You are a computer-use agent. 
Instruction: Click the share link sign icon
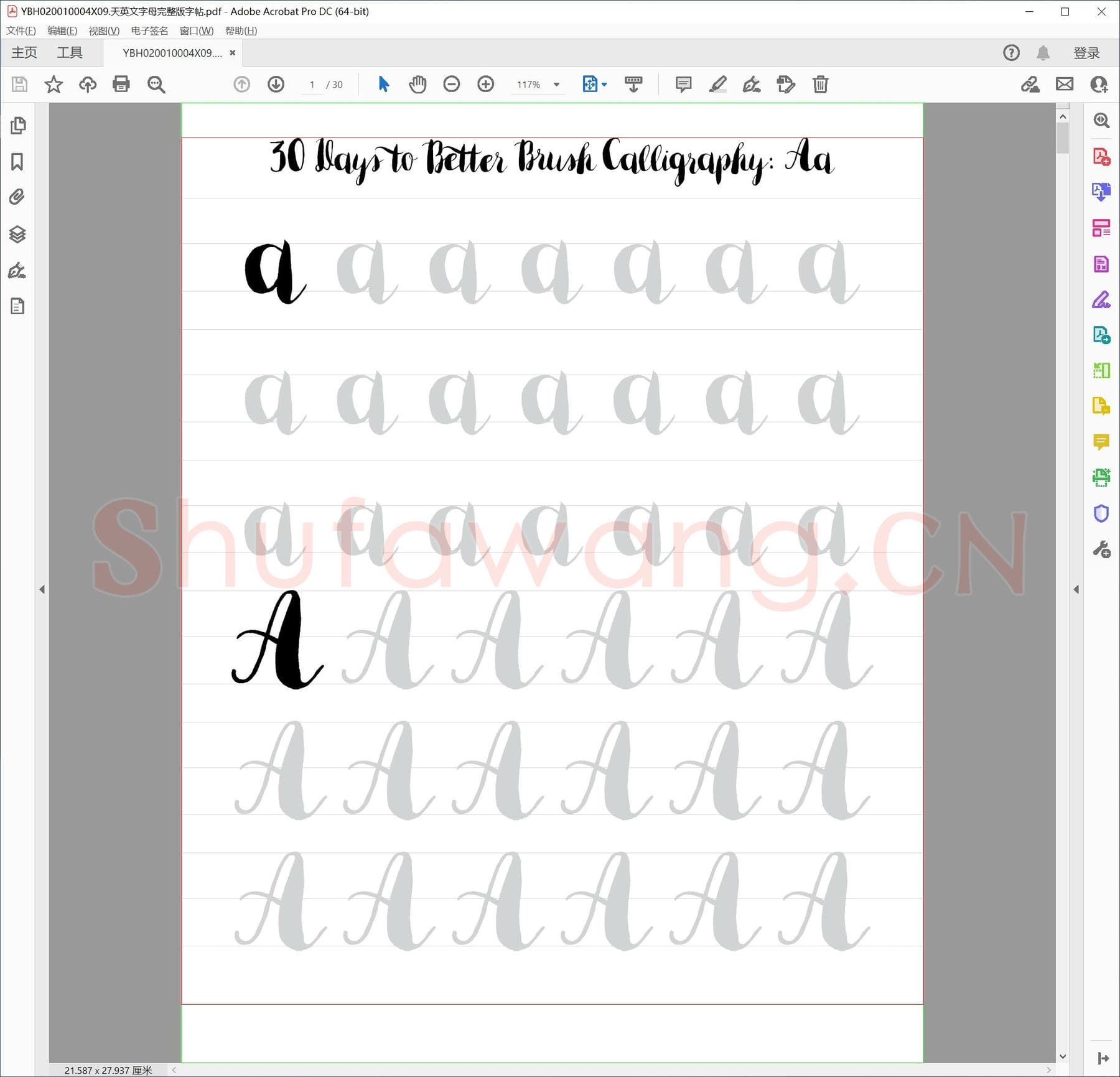coord(1030,84)
